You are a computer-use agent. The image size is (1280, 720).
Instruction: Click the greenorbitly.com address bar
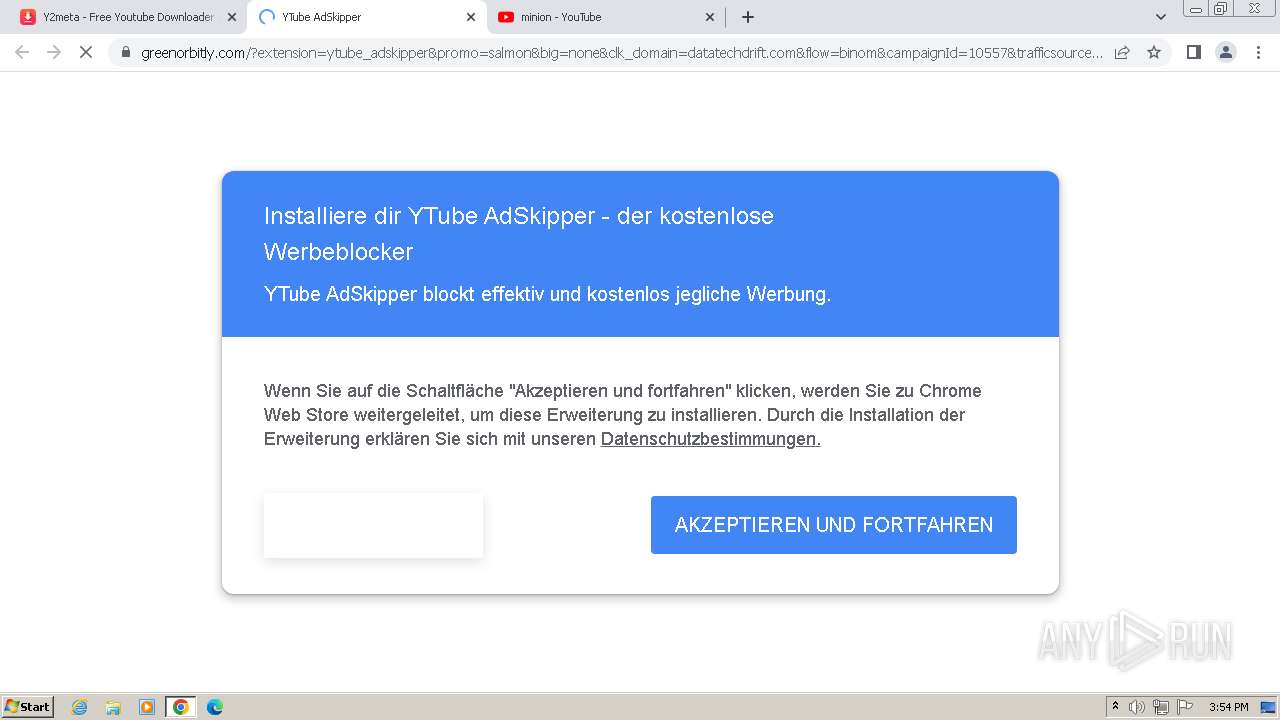(x=622, y=52)
